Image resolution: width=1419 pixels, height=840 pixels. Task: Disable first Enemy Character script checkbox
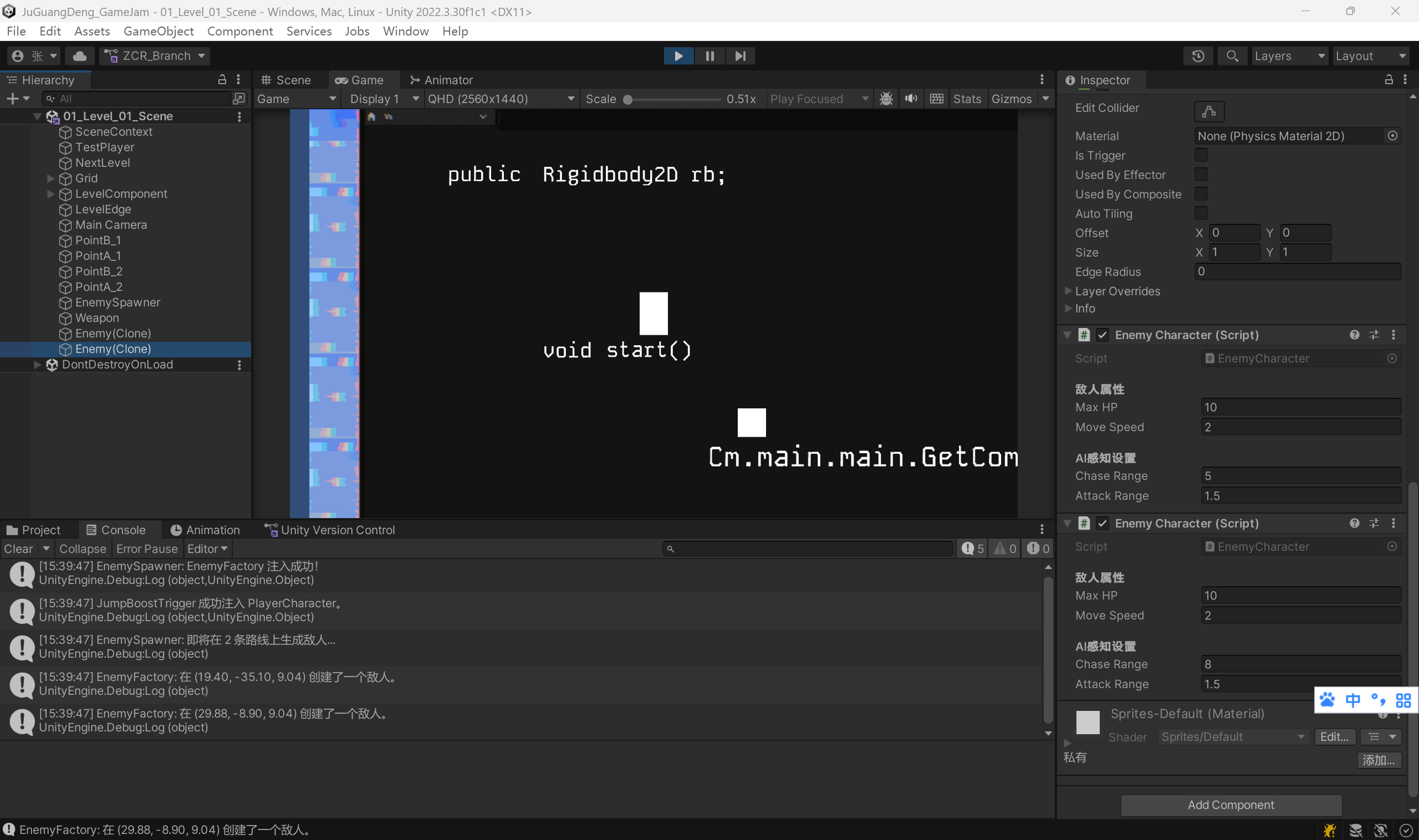pyautogui.click(x=1102, y=335)
